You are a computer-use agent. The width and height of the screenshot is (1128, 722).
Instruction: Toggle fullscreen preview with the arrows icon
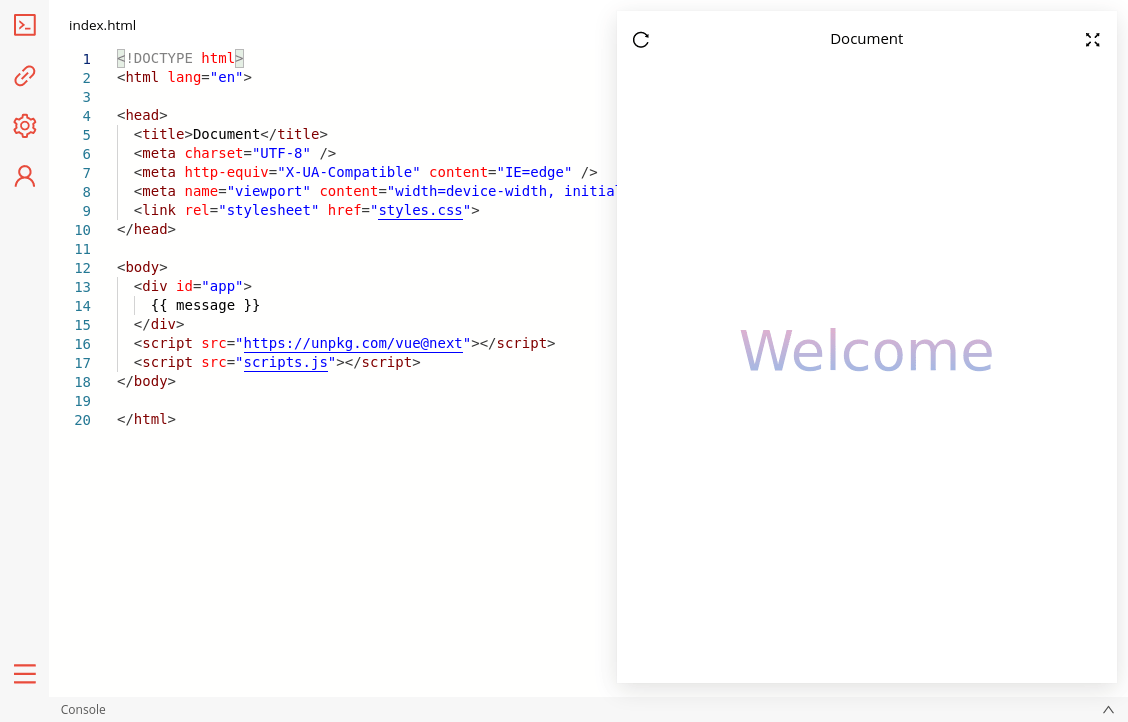(x=1092, y=40)
